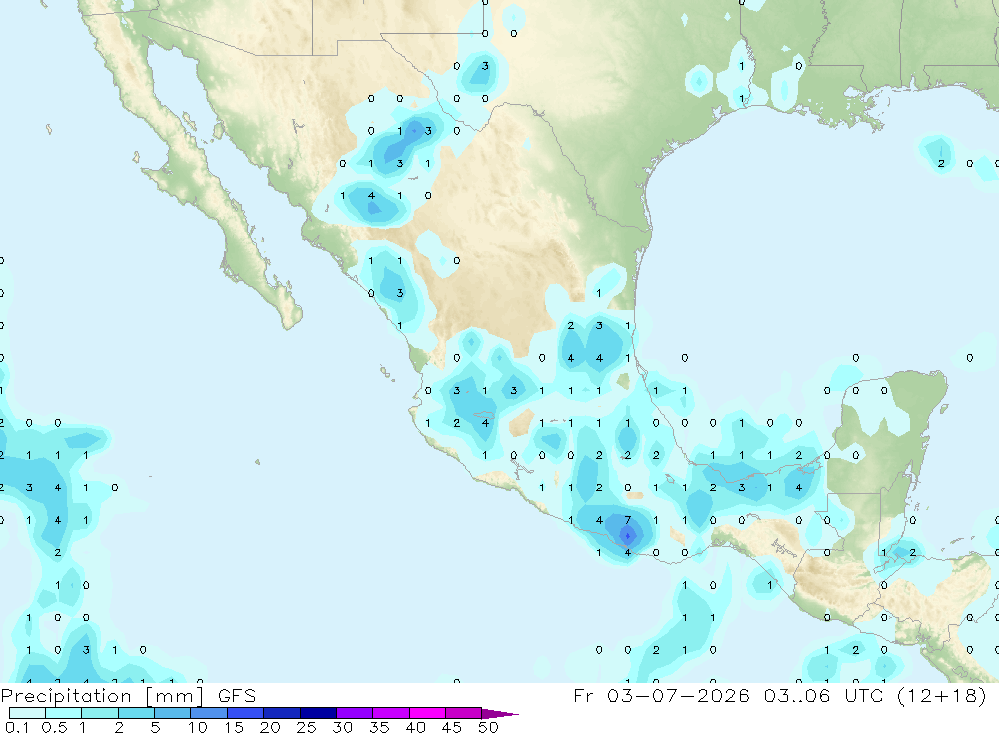
Task: Click the 20–25 mm navy legend cell
Action: 282,713
